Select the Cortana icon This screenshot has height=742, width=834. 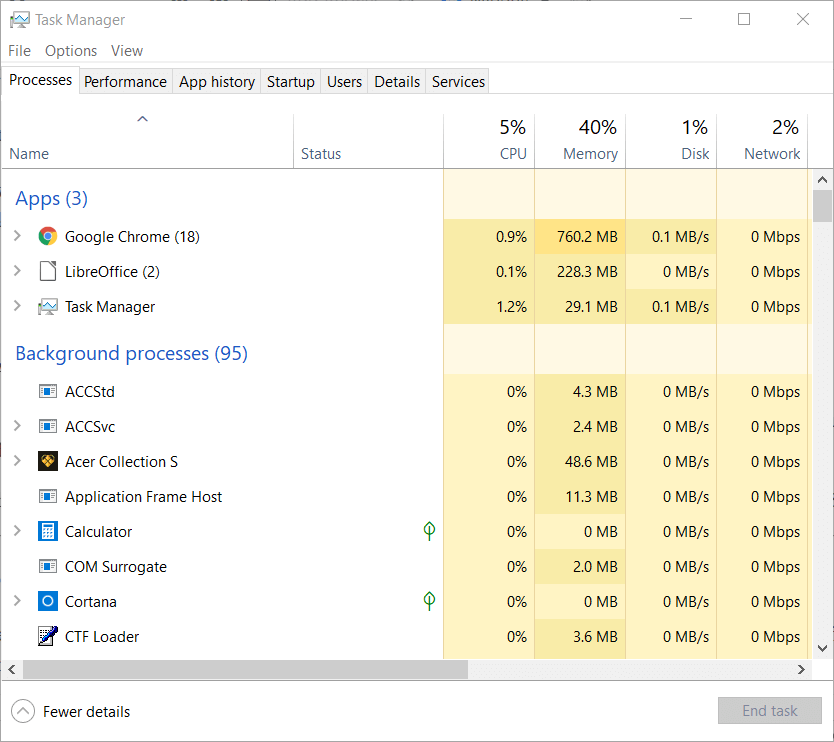click(x=47, y=601)
